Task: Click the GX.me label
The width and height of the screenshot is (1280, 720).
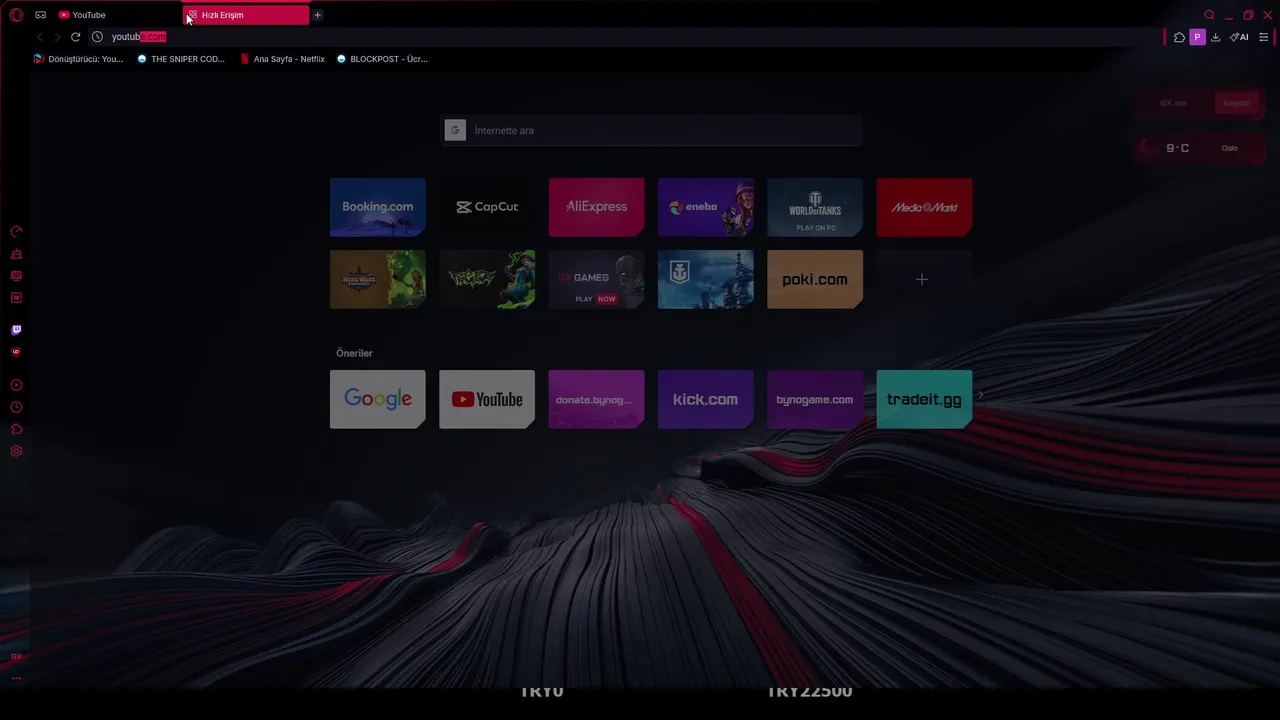Action: (1173, 103)
